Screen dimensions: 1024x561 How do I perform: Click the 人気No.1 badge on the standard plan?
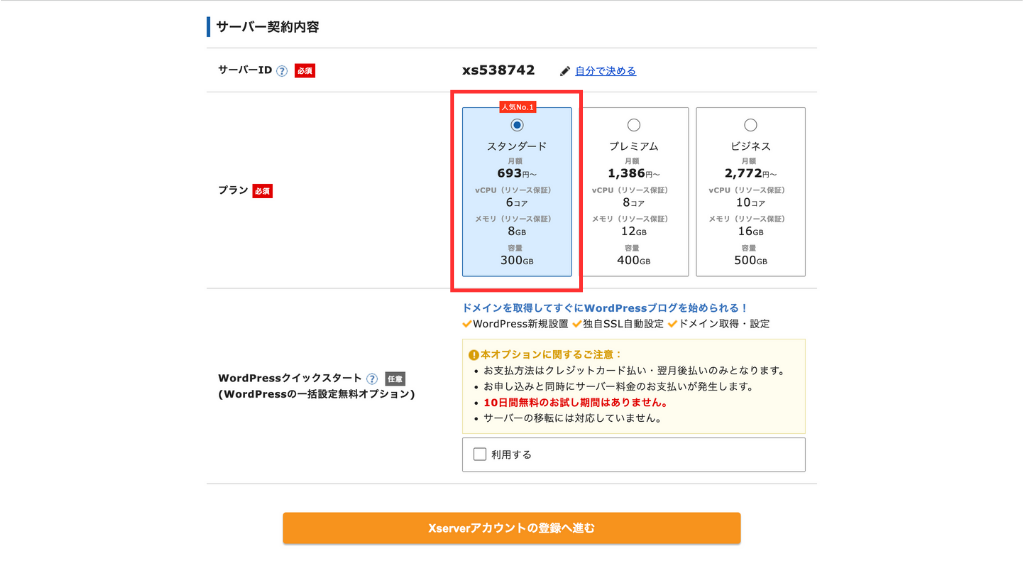pos(517,106)
